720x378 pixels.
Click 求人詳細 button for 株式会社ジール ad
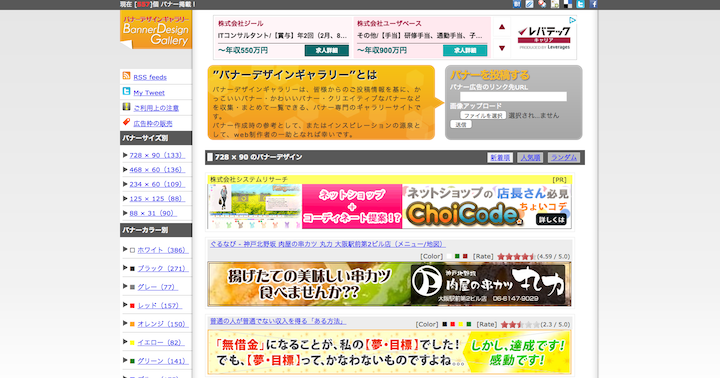(x=326, y=51)
